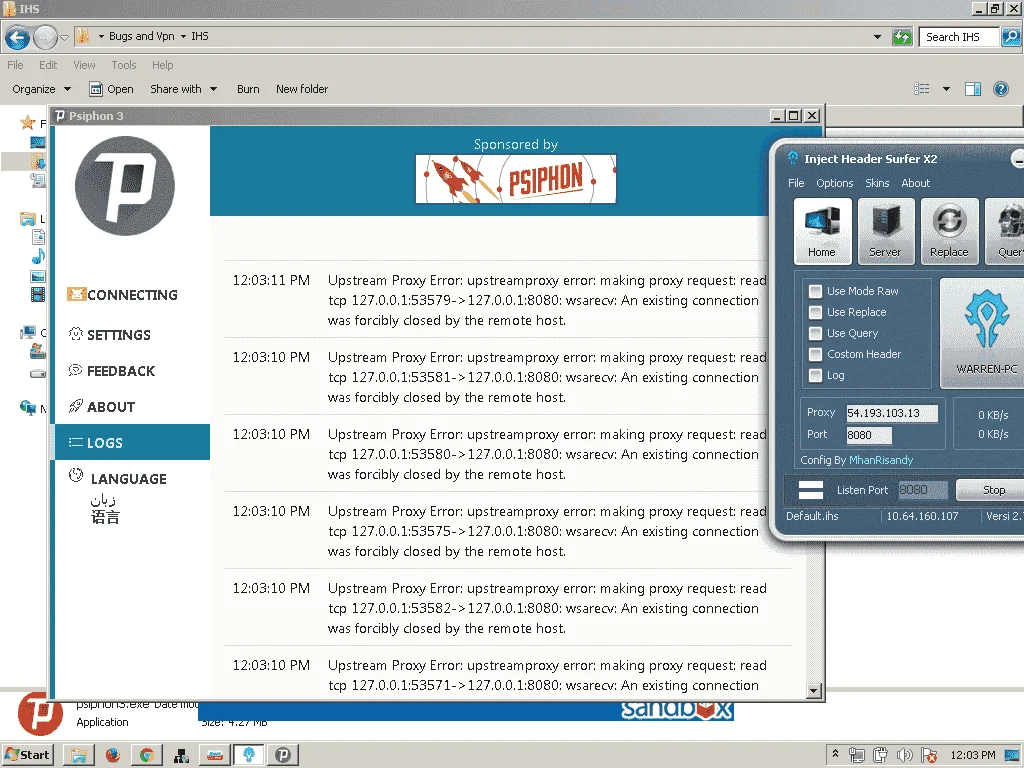Open Server panel in Inject Header Surfer
This screenshot has height=768, width=1024.
(885, 231)
